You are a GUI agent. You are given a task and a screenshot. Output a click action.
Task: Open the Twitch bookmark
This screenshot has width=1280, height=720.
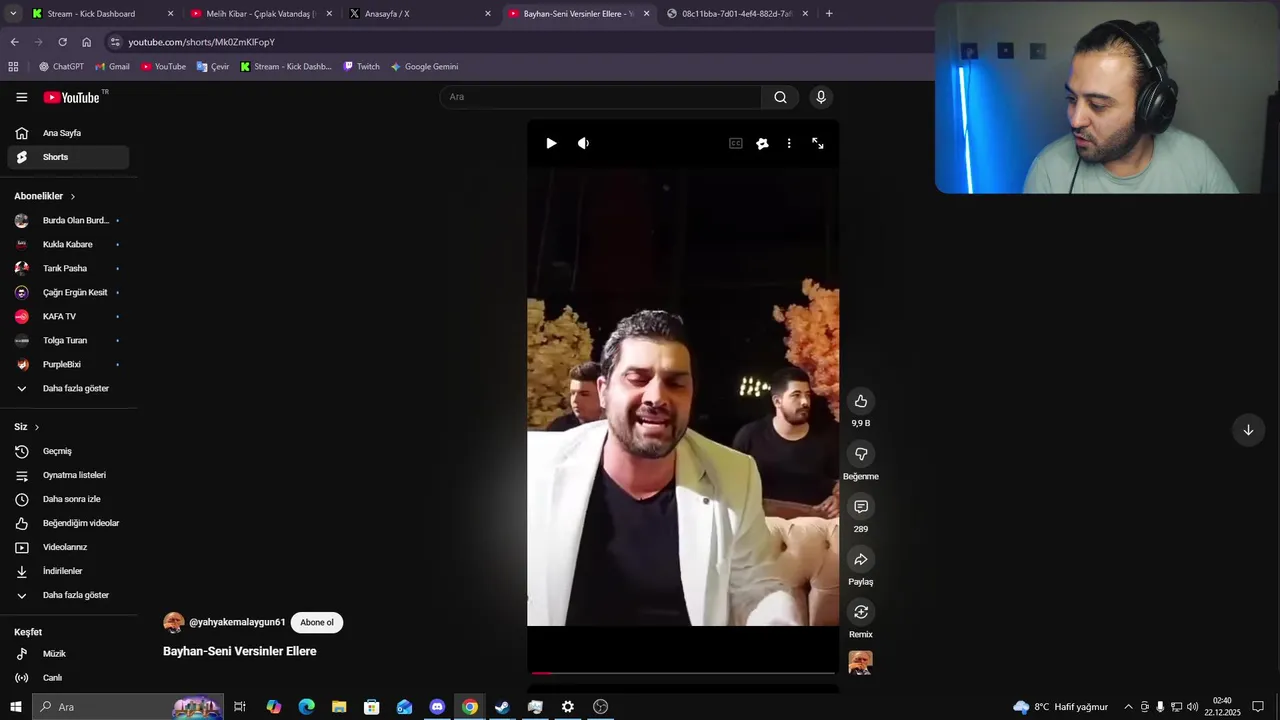click(x=361, y=67)
